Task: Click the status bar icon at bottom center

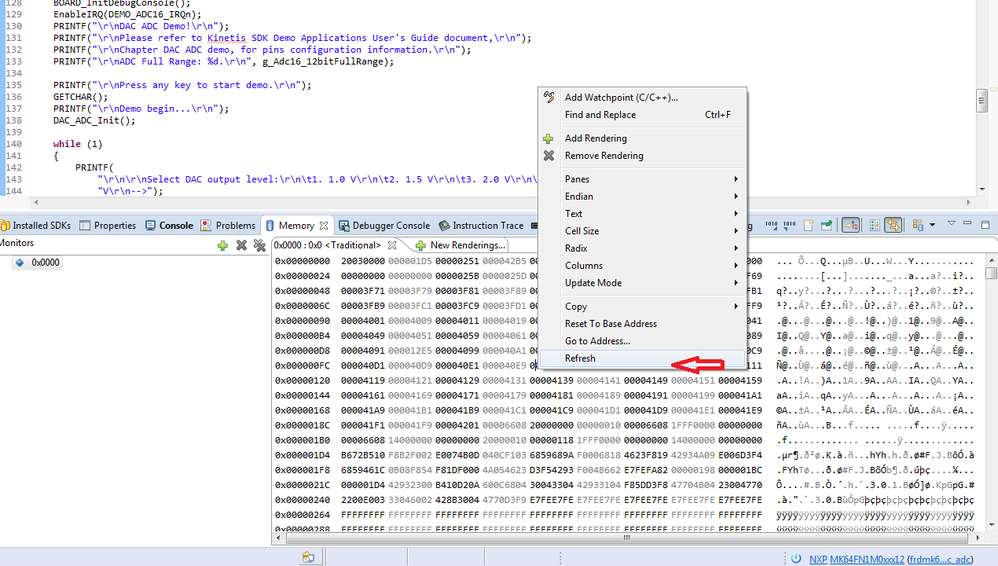Action: pos(308,557)
